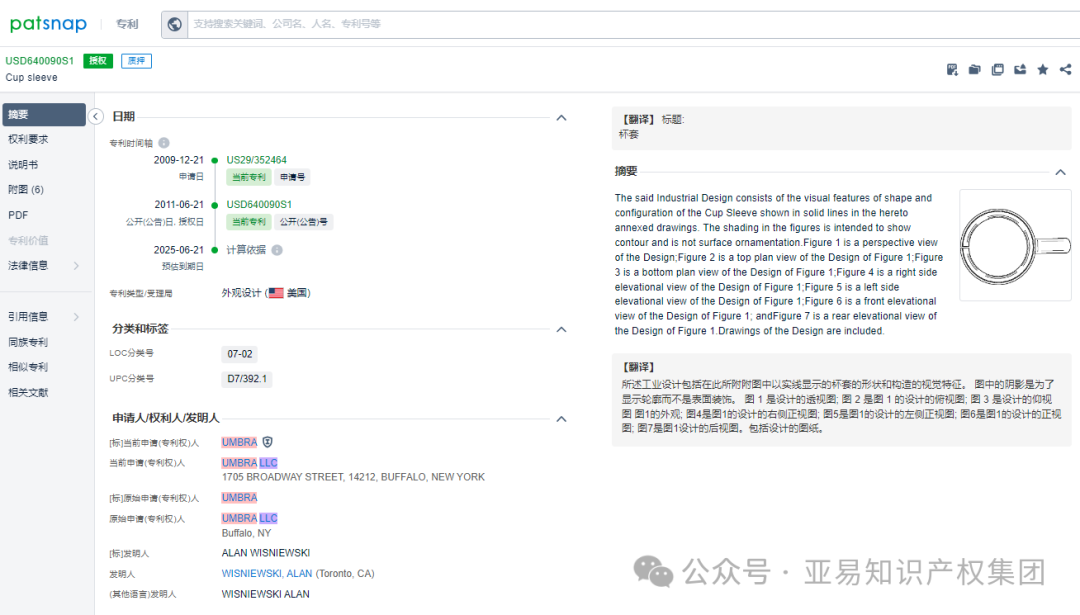Viewport: 1080px width, 615px height.
Task: Favorite this patent with the star icon
Action: (1043, 70)
